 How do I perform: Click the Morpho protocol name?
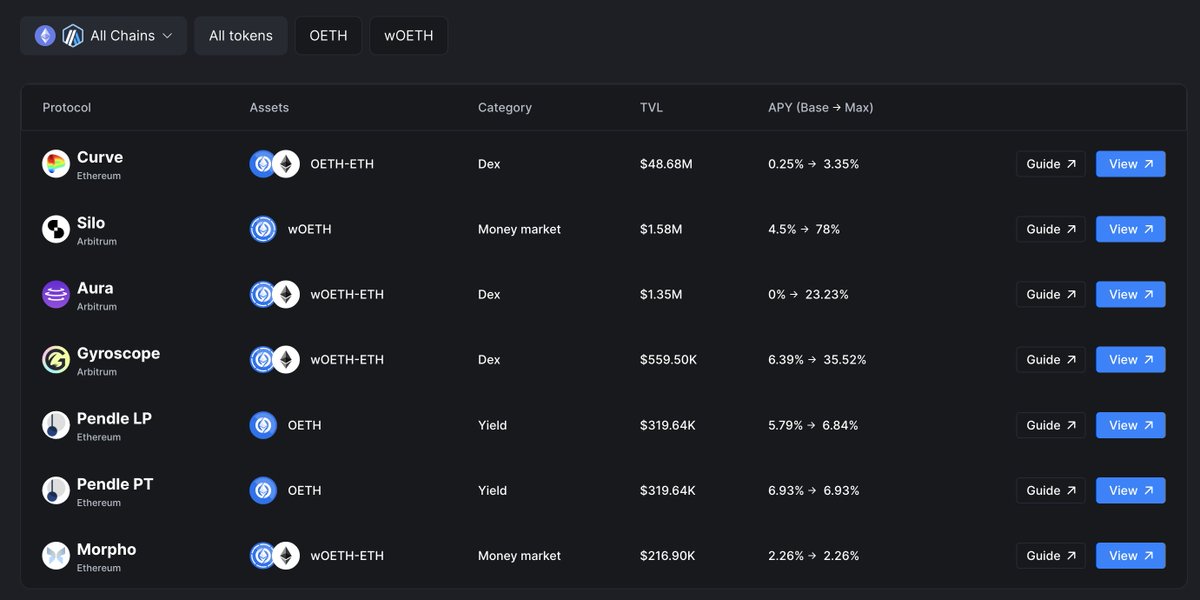[106, 549]
